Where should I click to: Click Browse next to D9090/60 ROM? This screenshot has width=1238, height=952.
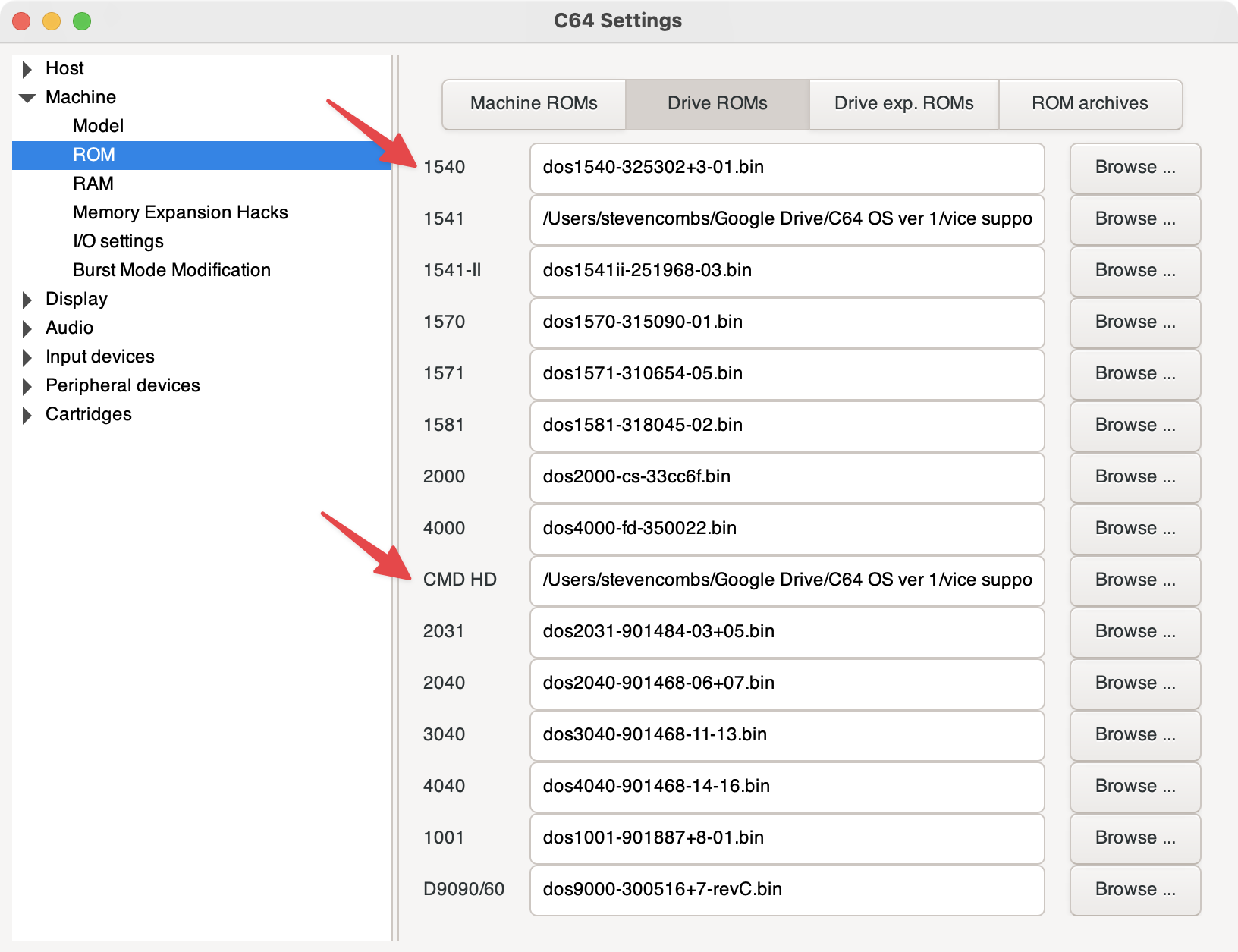point(1134,890)
